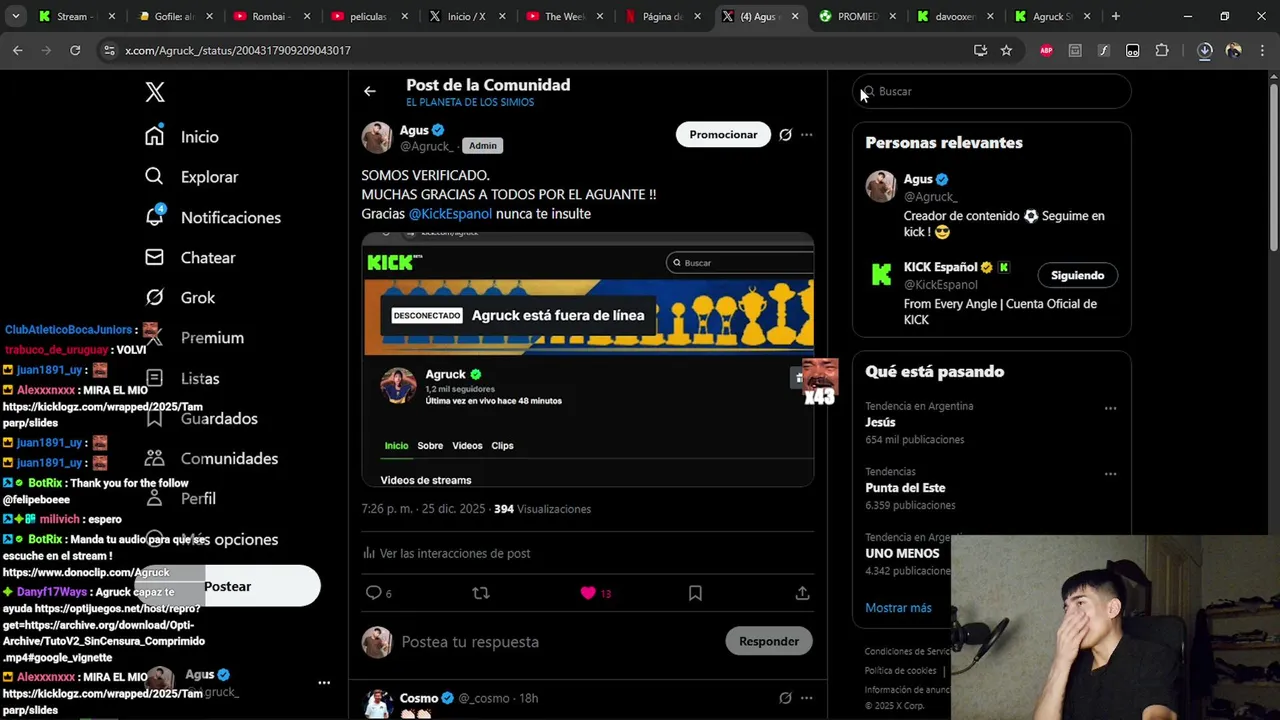The image size is (1280, 720).
Task: Open the options for the Punta del Este trend
Action: [x=1110, y=474]
